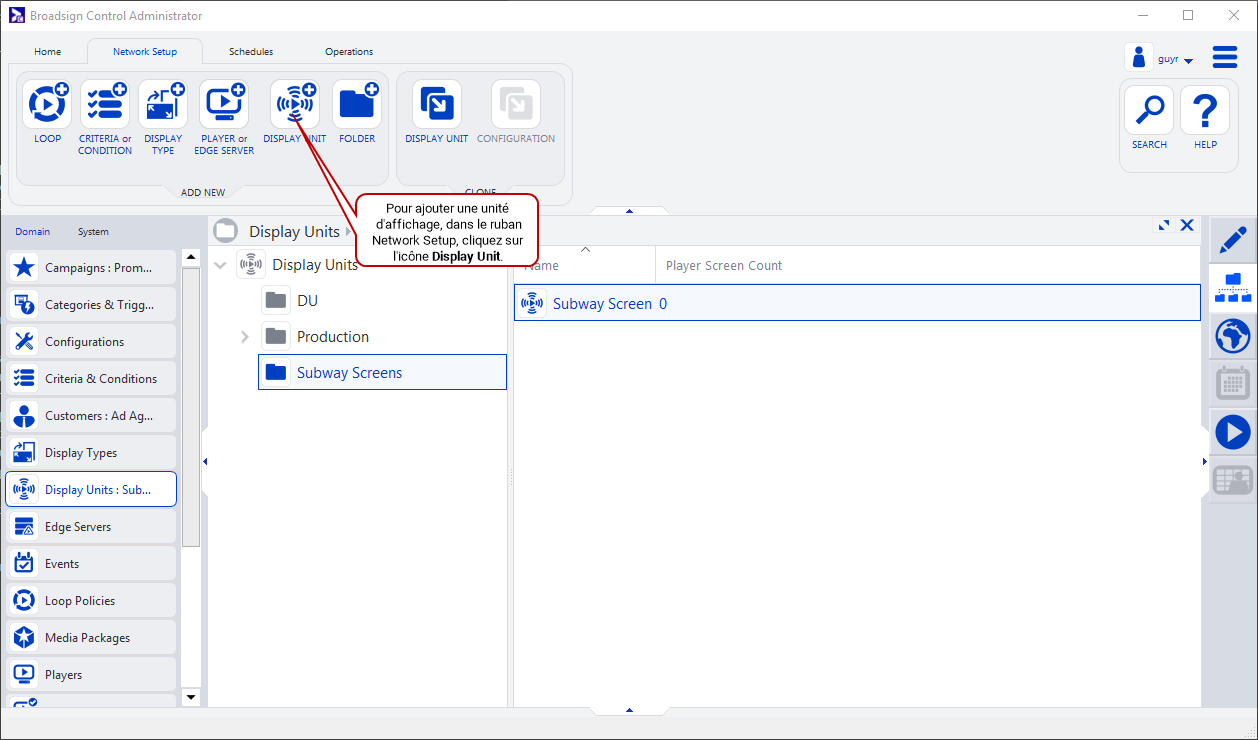The height and width of the screenshot is (740, 1258).
Task: Open the Search tool
Action: coord(1149,110)
